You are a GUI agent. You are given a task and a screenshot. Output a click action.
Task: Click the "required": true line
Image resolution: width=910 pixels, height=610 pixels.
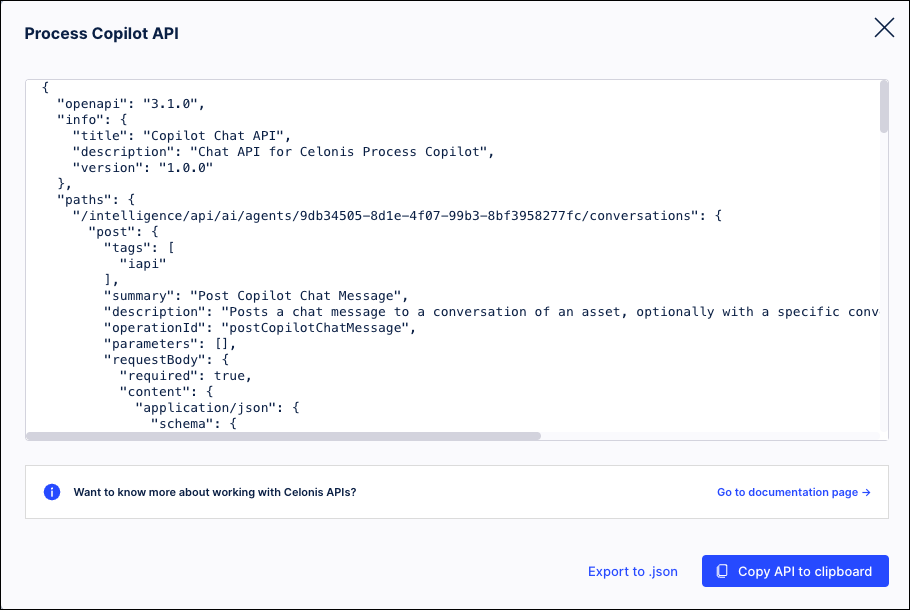point(186,376)
